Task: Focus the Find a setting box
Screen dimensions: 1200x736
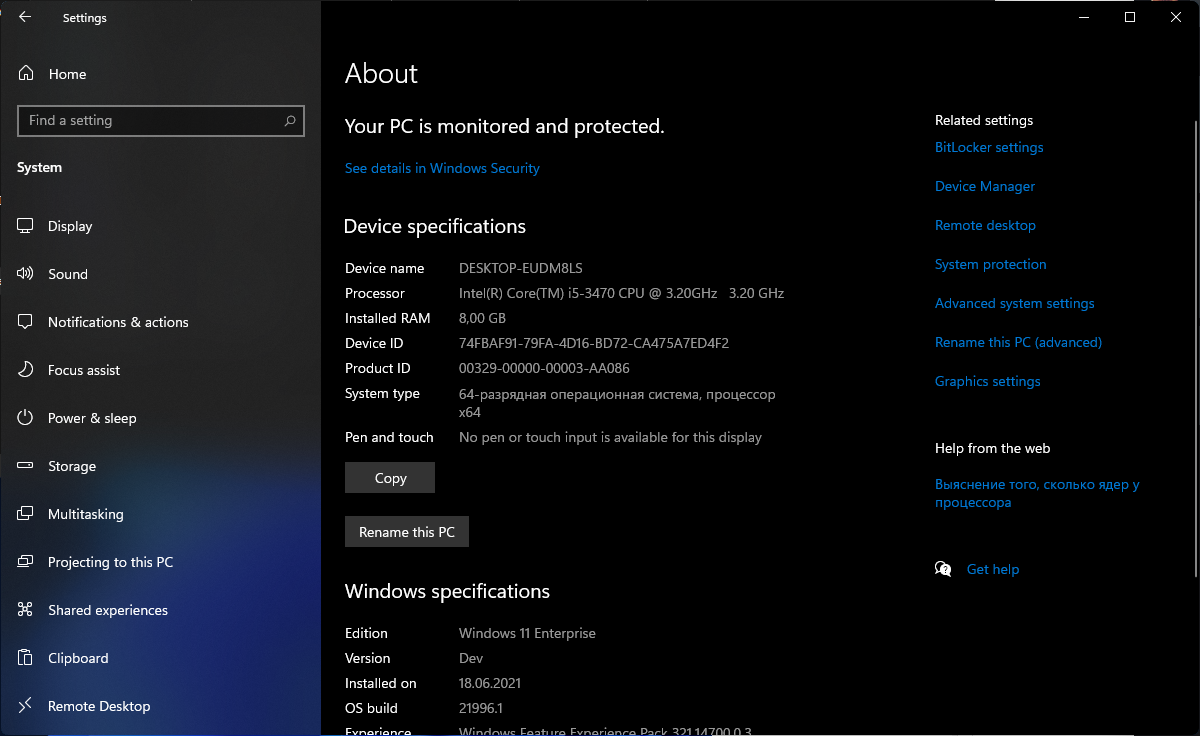Action: click(x=161, y=121)
